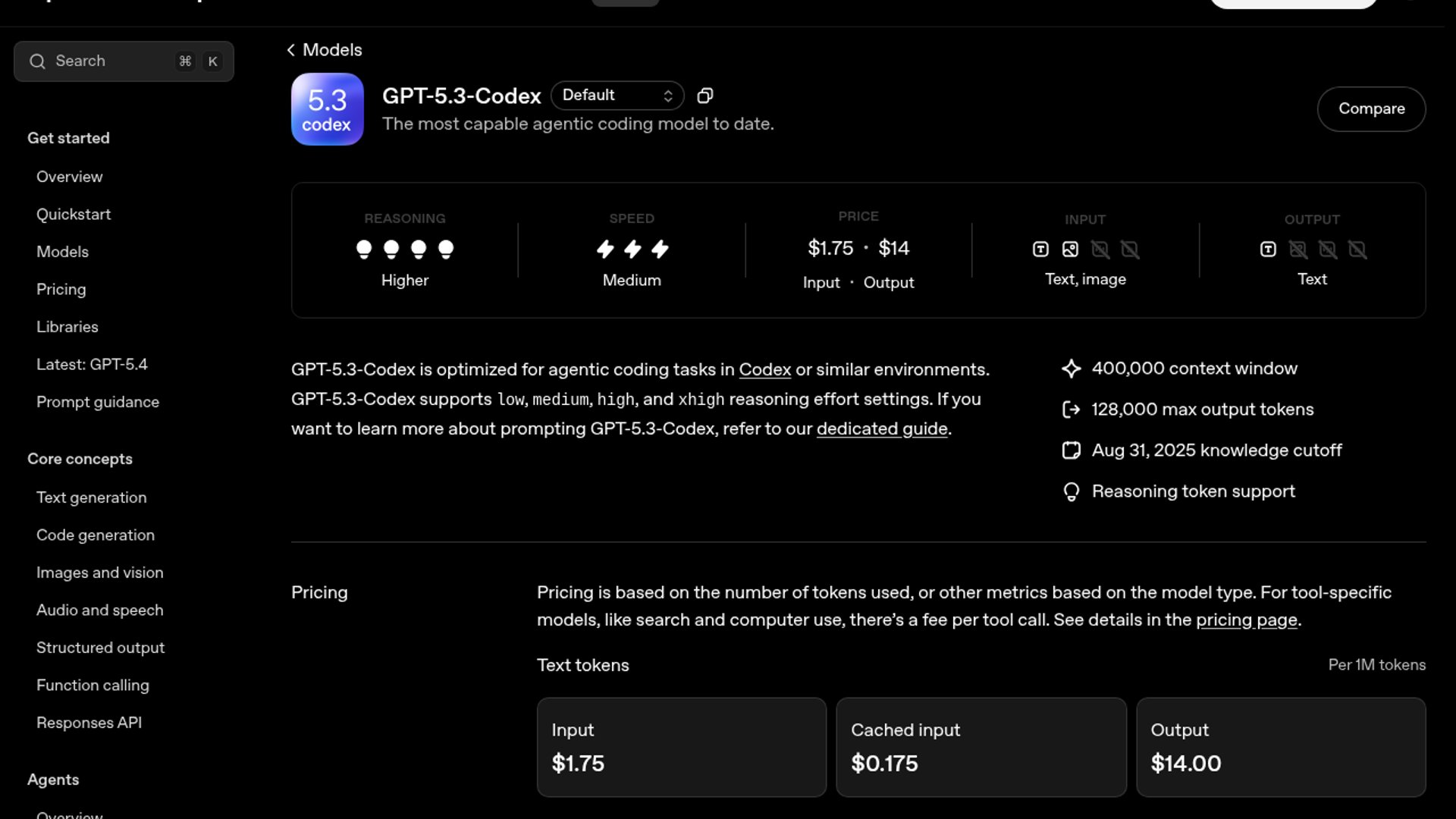Click the search magnifier icon

point(37,61)
